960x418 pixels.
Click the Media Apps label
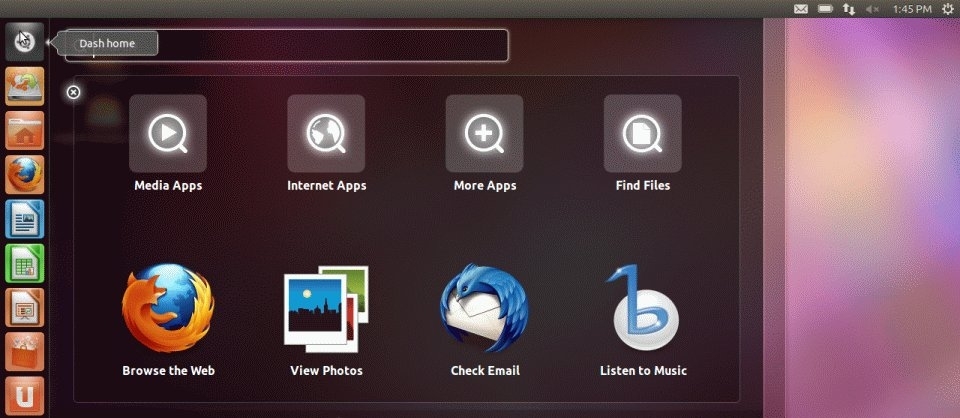click(x=168, y=185)
